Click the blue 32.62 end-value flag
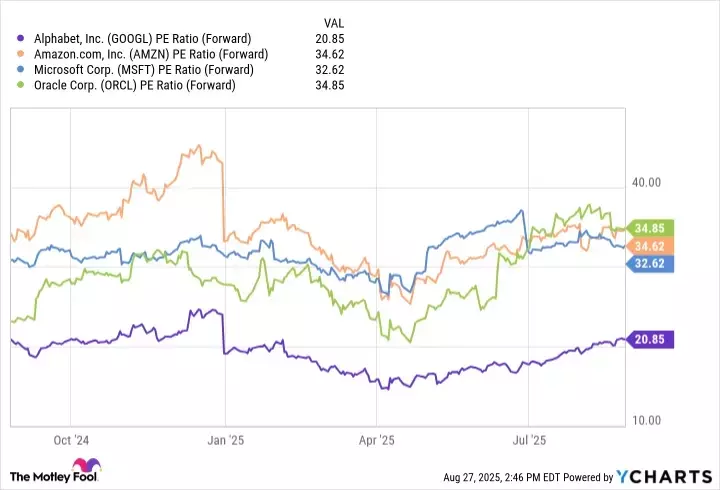720x490 pixels. (x=649, y=263)
